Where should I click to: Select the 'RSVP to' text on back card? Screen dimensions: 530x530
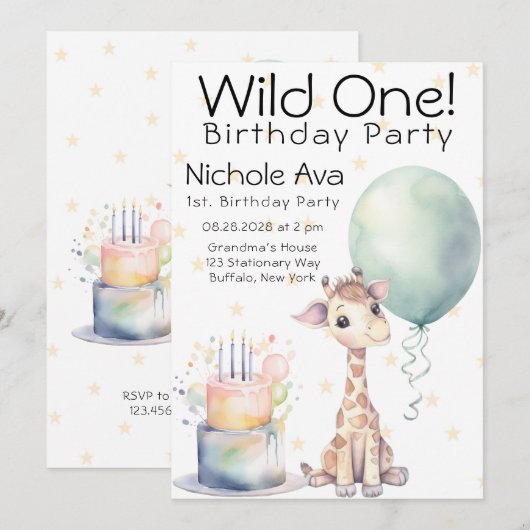click(x=145, y=395)
